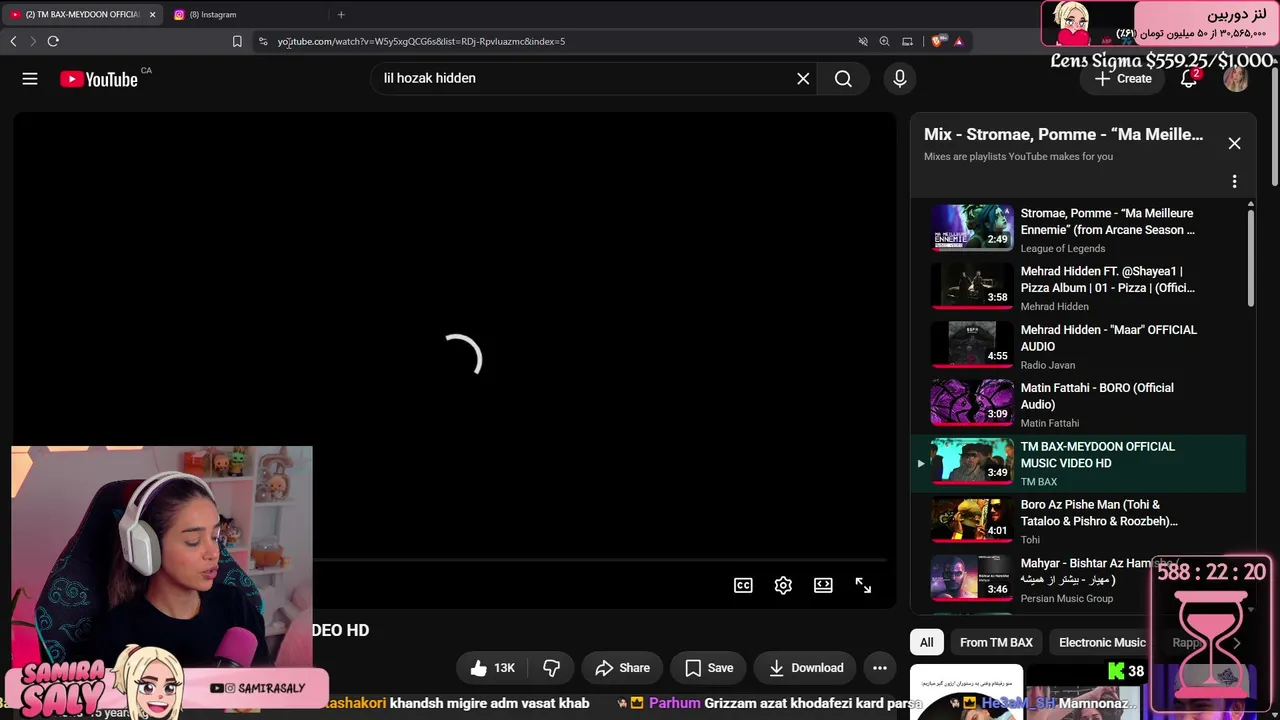Screen dimensions: 1280x720
Task: Open the YouTube guide hamburger menu
Action: [30, 79]
